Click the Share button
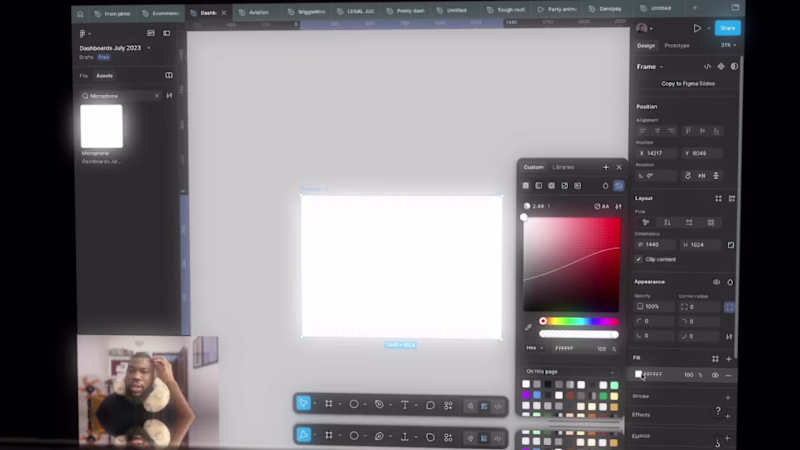Screen dimensions: 800x450 (728, 28)
